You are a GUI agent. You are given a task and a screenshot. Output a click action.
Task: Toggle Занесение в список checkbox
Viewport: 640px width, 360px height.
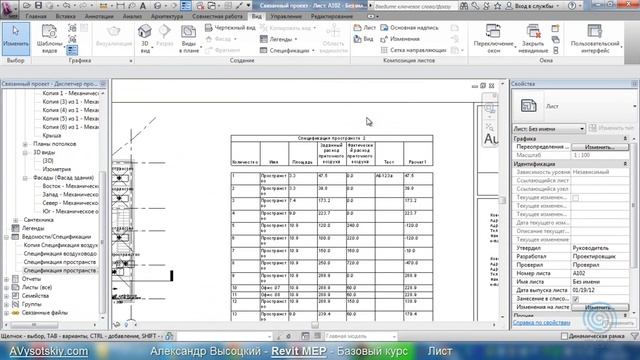pyautogui.click(x=576, y=299)
